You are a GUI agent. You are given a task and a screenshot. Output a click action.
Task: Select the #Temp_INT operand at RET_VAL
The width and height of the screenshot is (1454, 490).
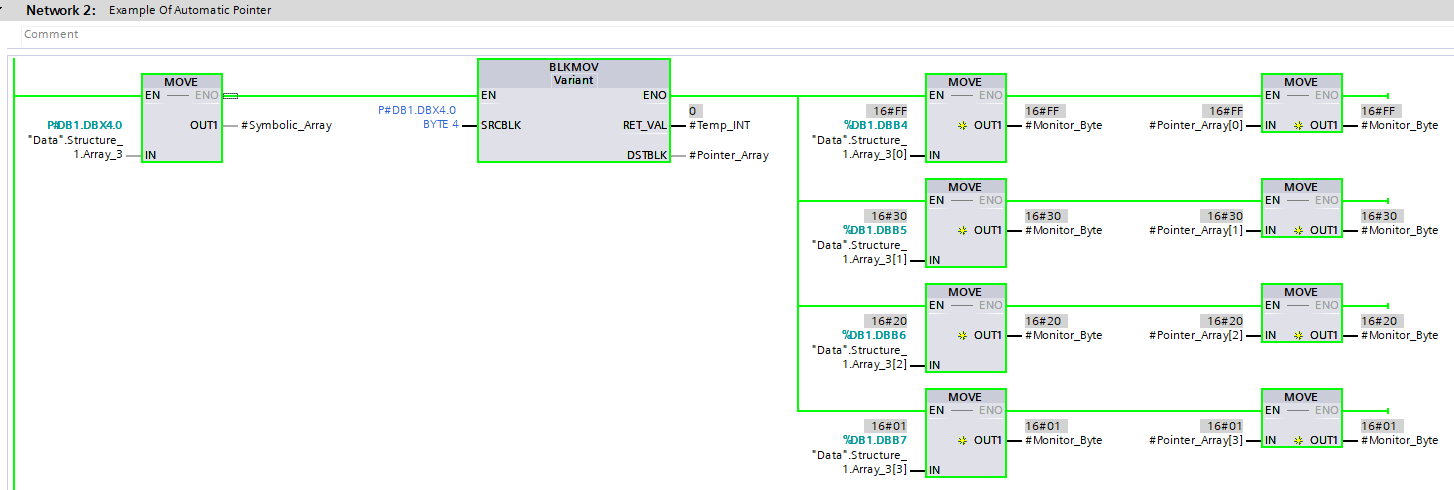[719, 125]
